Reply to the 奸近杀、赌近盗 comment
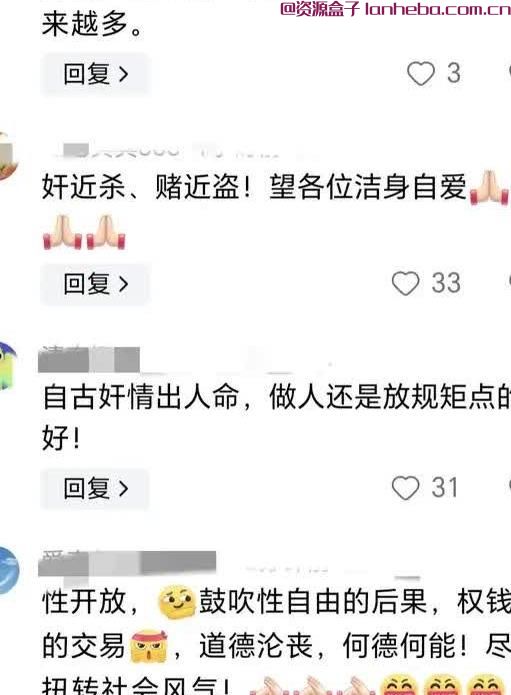This screenshot has height=695, width=511. tap(95, 284)
